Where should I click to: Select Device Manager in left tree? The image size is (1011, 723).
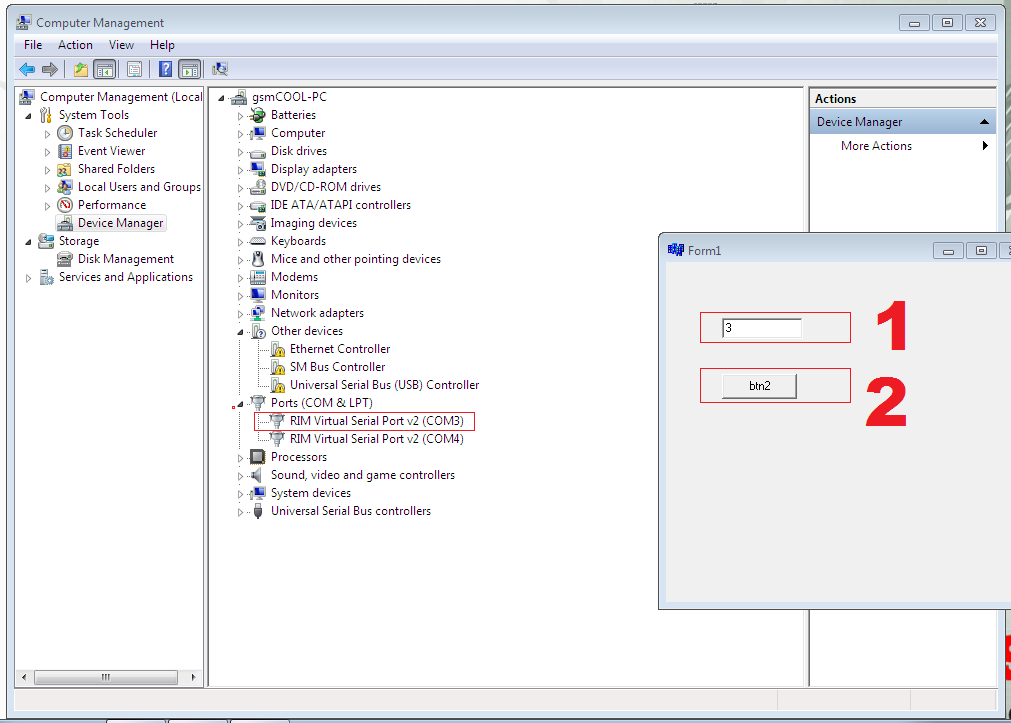[121, 223]
